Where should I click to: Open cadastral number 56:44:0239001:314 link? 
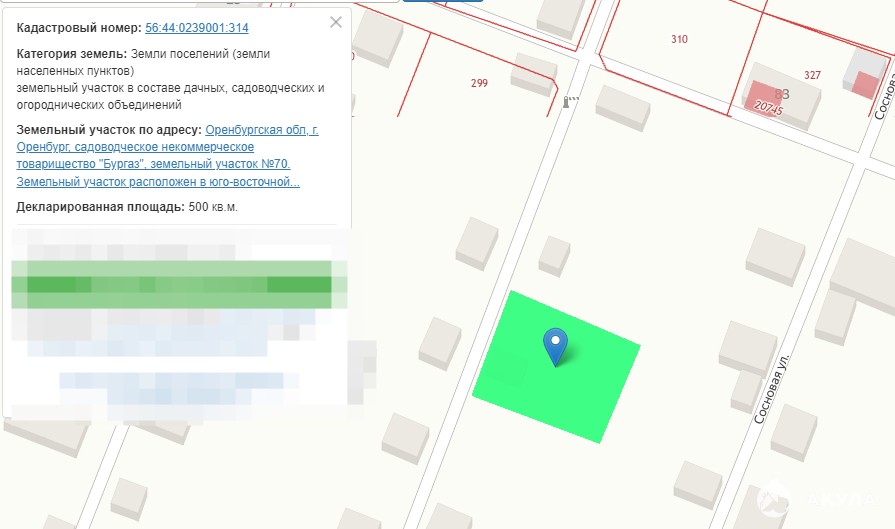[x=197, y=28]
